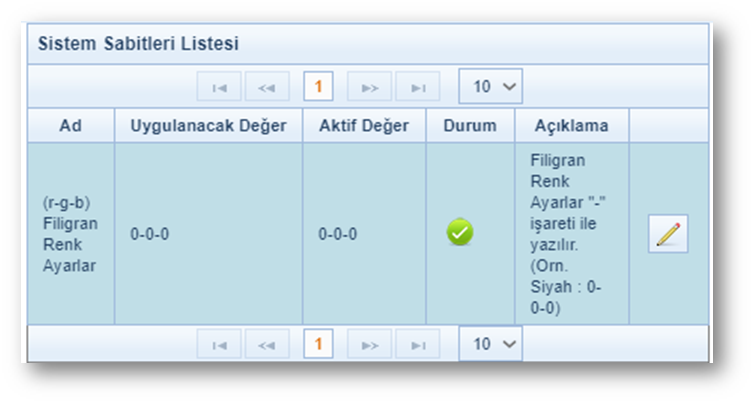The height and width of the screenshot is (405, 755).
Task: Go to first page in bottom paginator
Action: [x=219, y=345]
